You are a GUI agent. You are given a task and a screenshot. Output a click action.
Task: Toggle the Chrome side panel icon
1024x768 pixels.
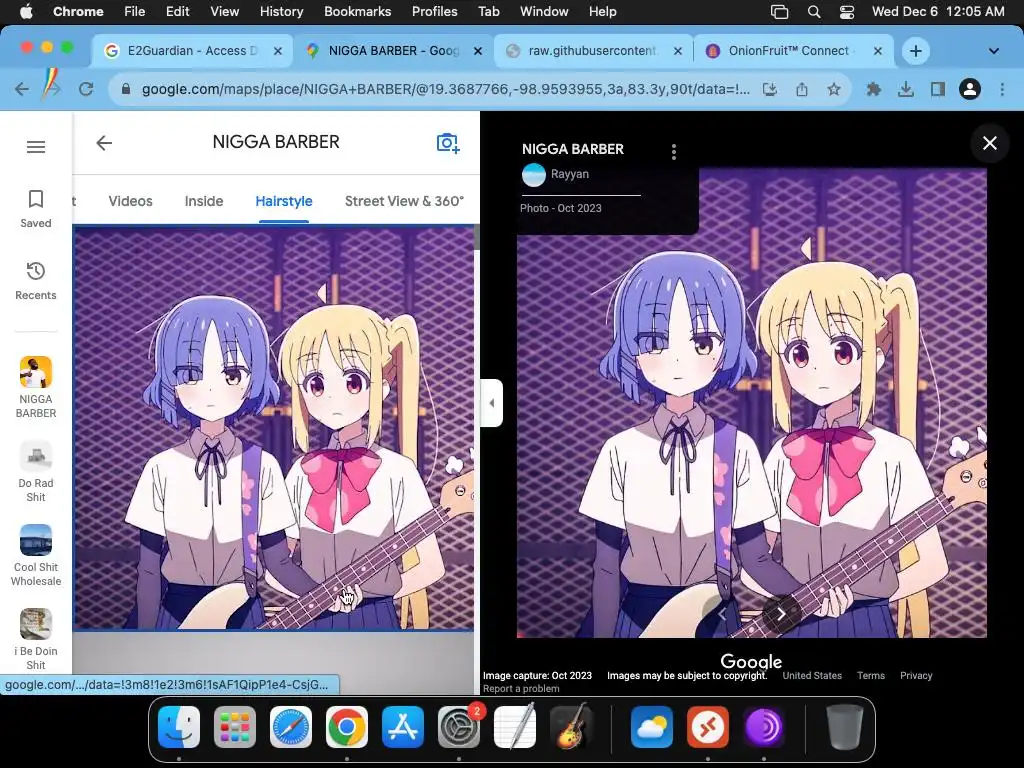(x=938, y=89)
